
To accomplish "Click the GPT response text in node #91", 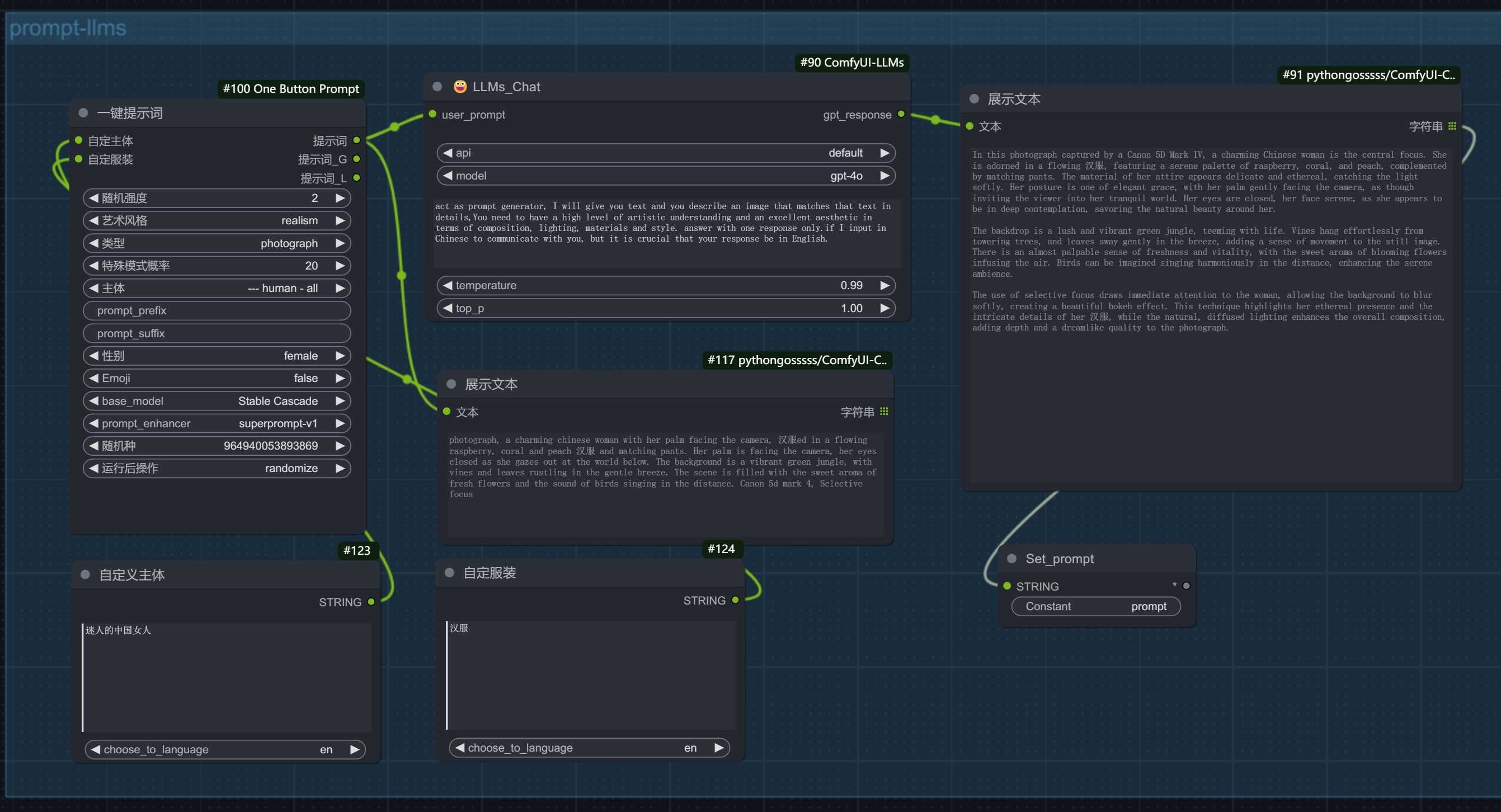I will tap(1210, 240).
